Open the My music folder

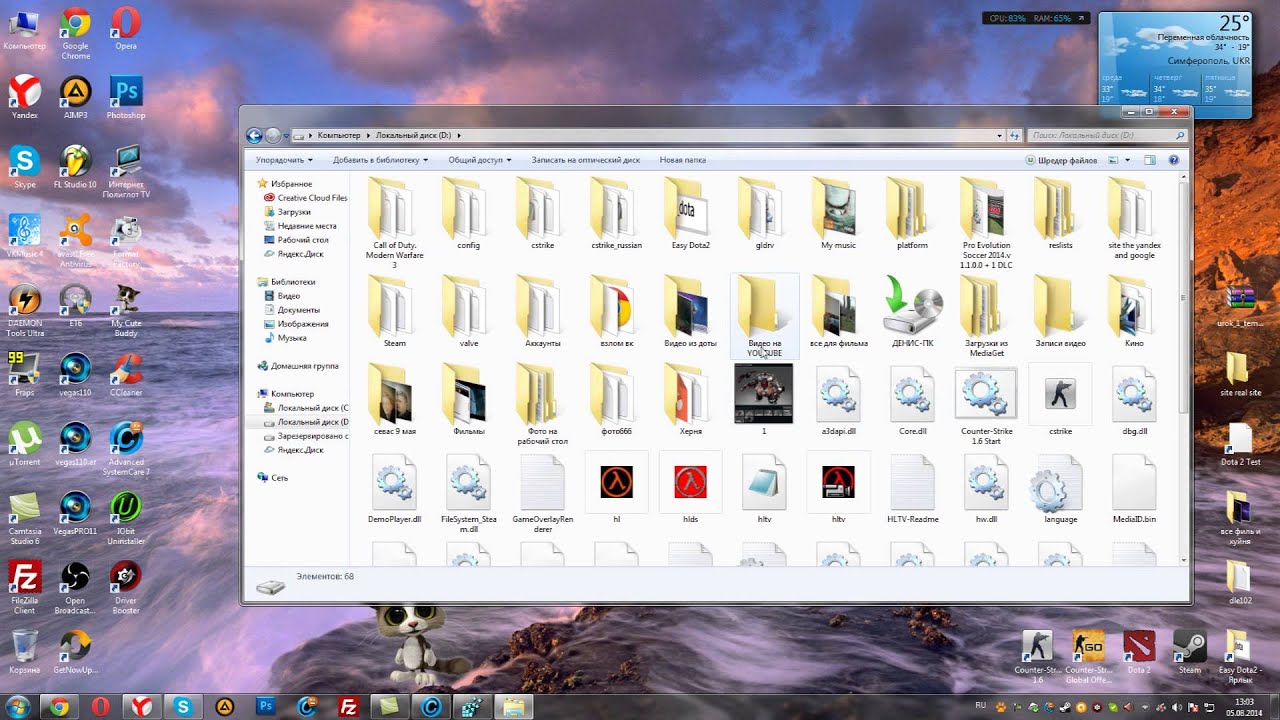tap(838, 214)
